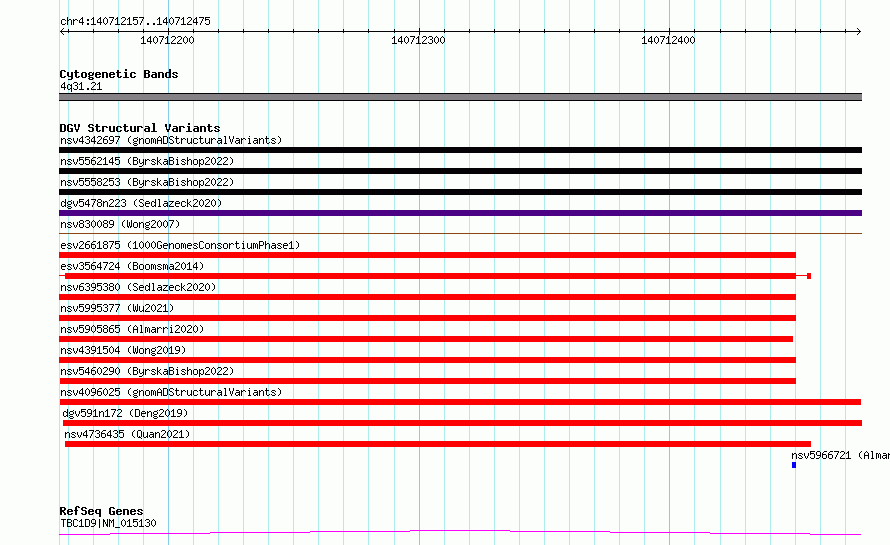890x545 pixels.
Task: Select the red dgv591n172 variant bar
Action: (x=462, y=423)
